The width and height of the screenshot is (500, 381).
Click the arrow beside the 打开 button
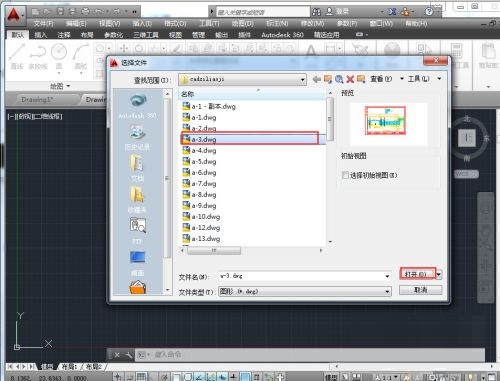point(439,274)
